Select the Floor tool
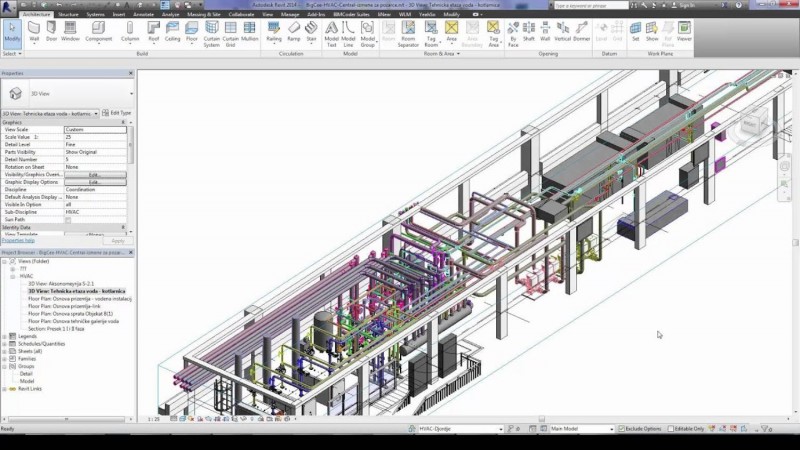Image resolution: width=800 pixels, height=450 pixels. coord(192,32)
